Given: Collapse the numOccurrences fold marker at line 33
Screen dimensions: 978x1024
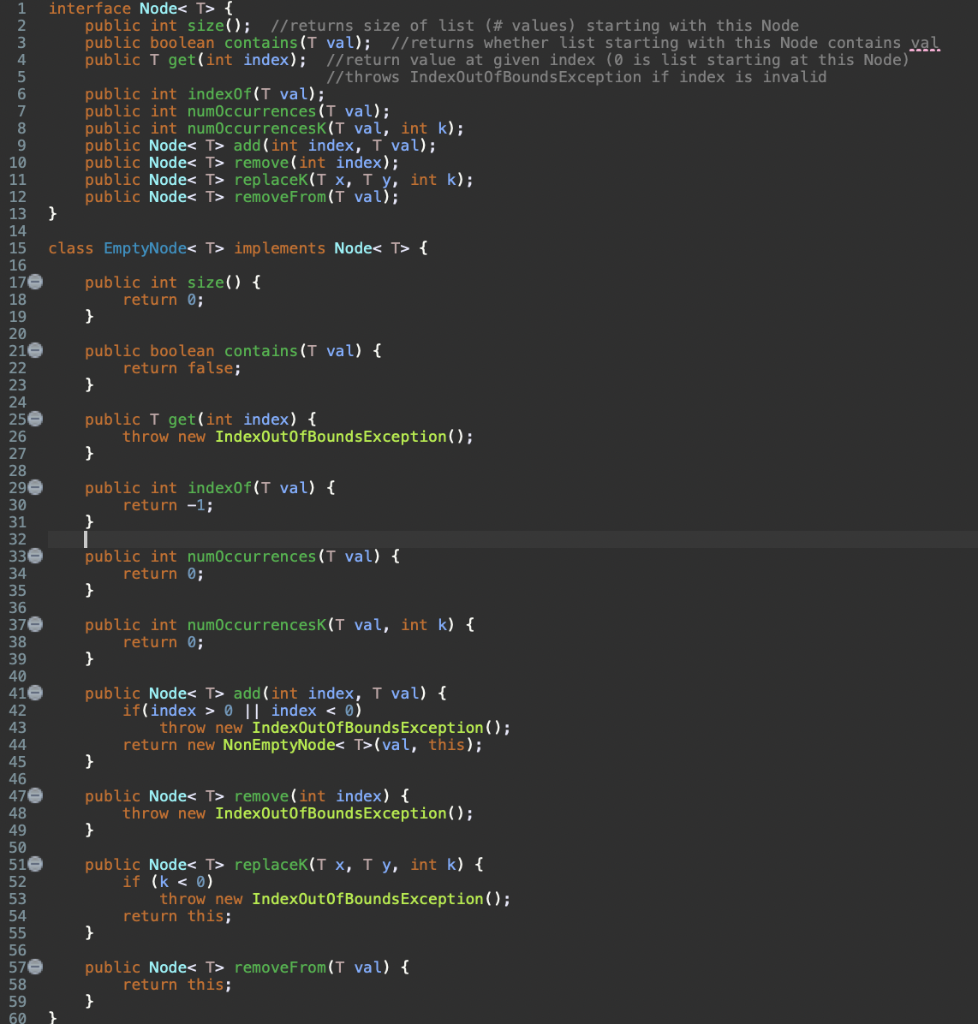Looking at the screenshot, I should pyautogui.click(x=35, y=556).
